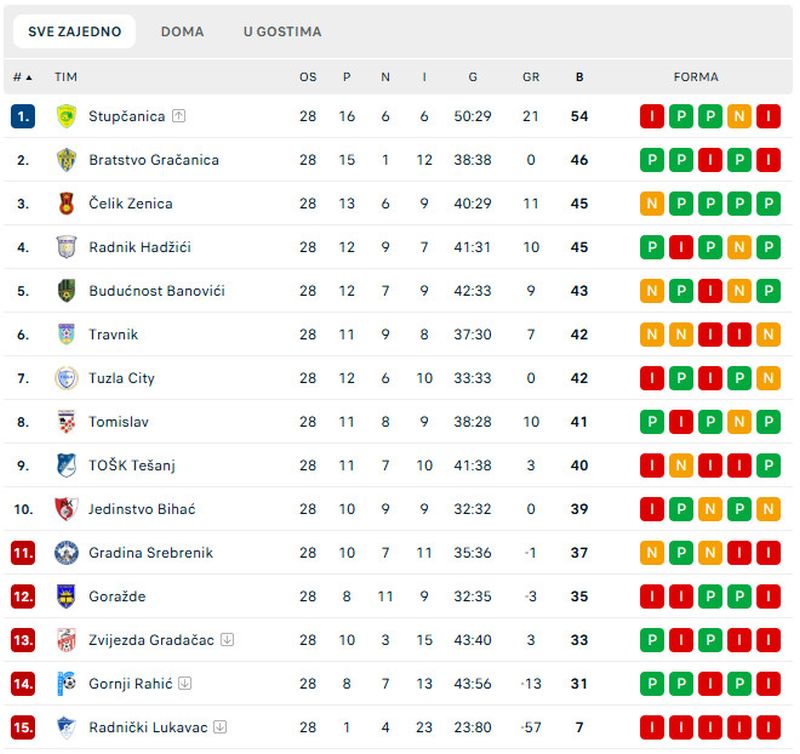Open the Radnik Hadžići team link
Screen dimensions: 800x754
(x=139, y=247)
